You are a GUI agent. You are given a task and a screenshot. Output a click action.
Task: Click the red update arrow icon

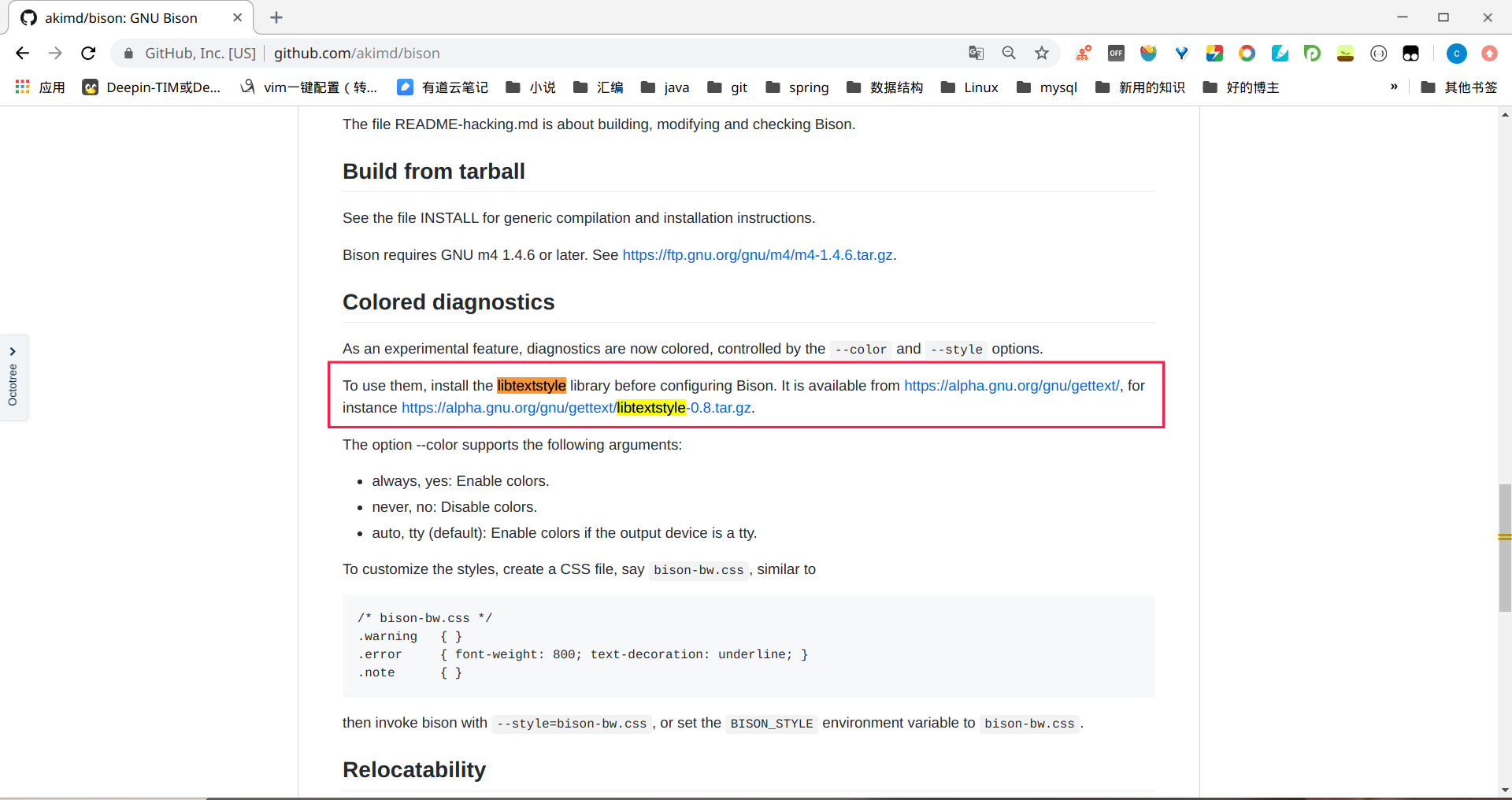[x=1489, y=53]
